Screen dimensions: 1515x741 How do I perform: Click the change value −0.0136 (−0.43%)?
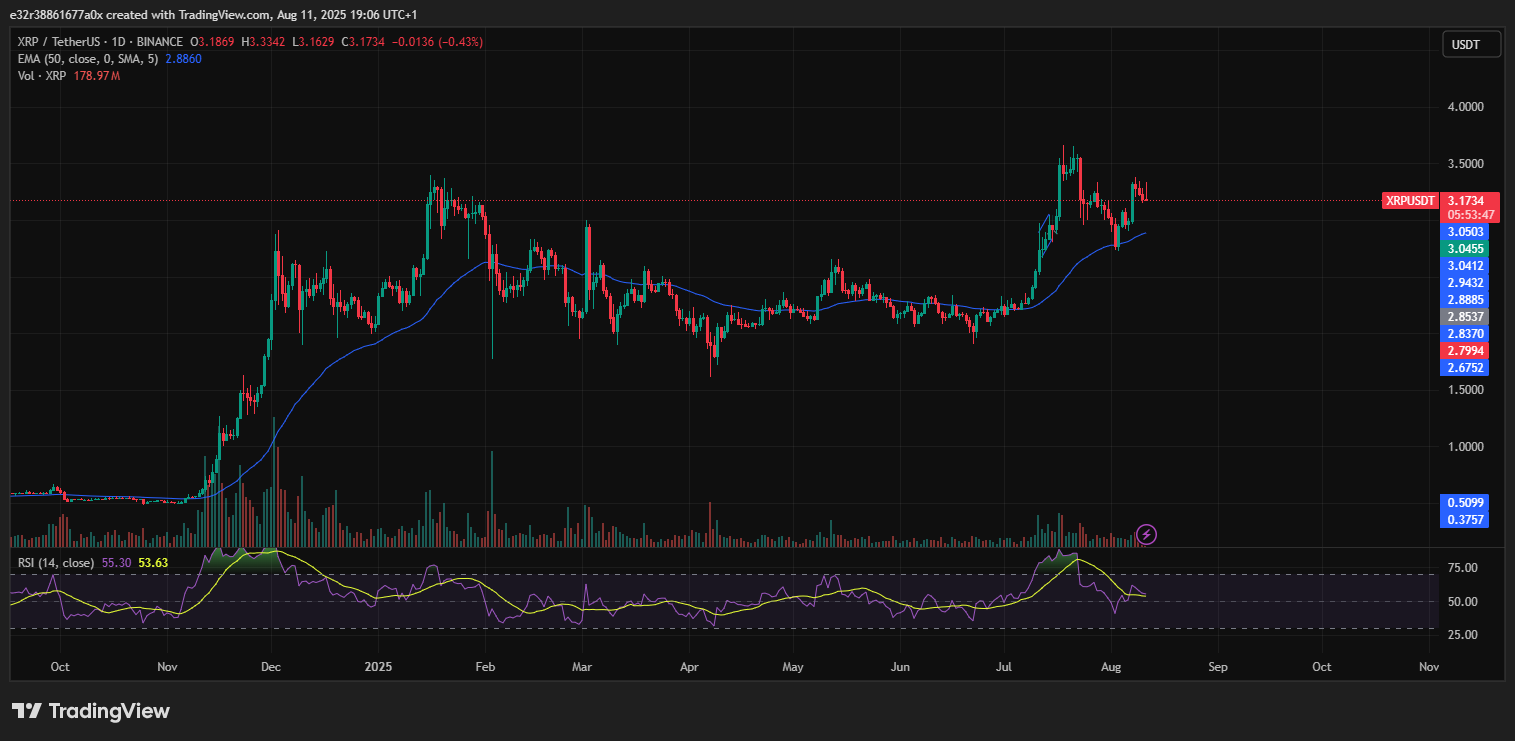point(438,42)
